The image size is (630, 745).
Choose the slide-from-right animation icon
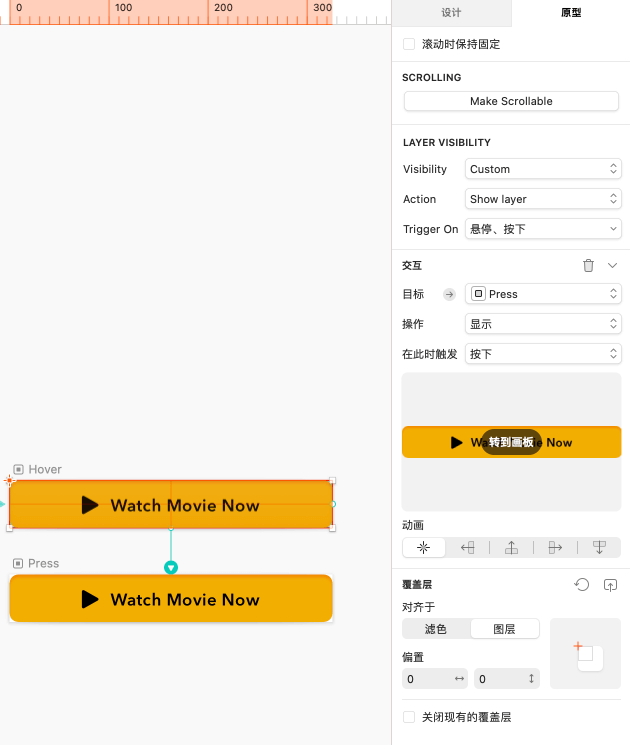tap(467, 547)
